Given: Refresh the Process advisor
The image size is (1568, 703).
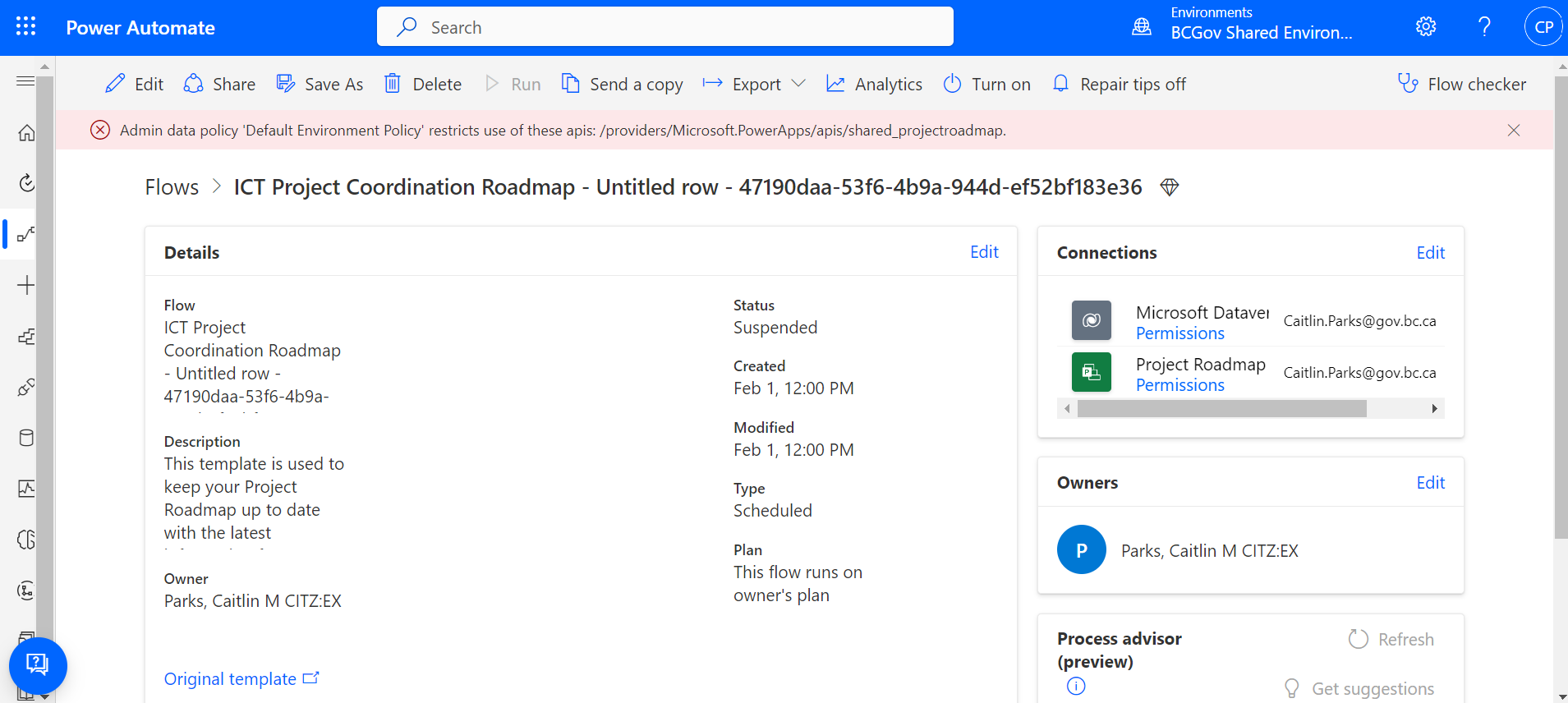Looking at the screenshot, I should pyautogui.click(x=1391, y=639).
